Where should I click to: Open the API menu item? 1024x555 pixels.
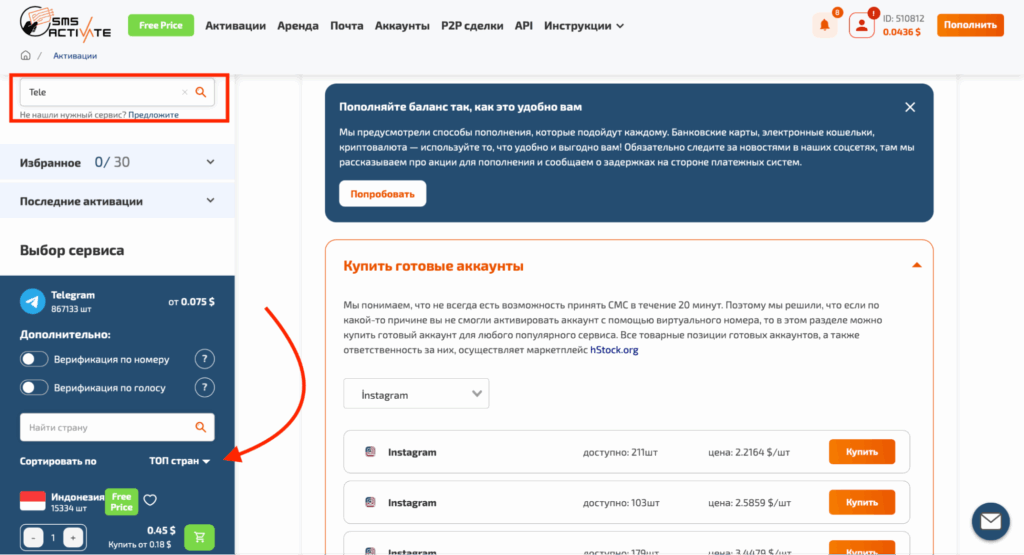point(524,25)
